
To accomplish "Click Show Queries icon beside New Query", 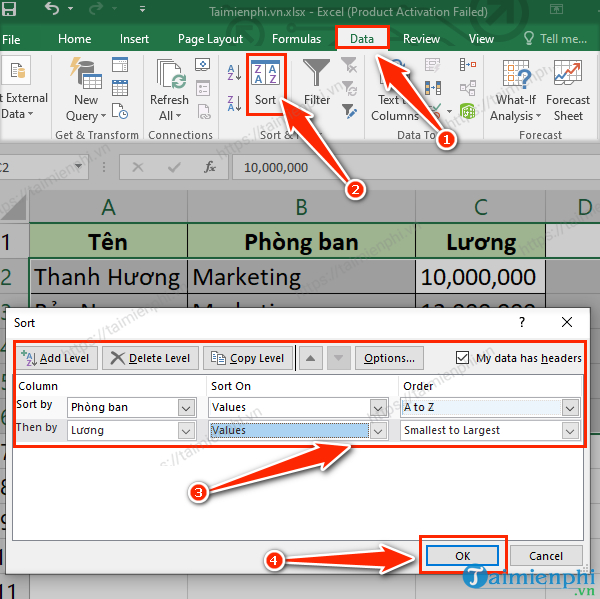I will [120, 65].
